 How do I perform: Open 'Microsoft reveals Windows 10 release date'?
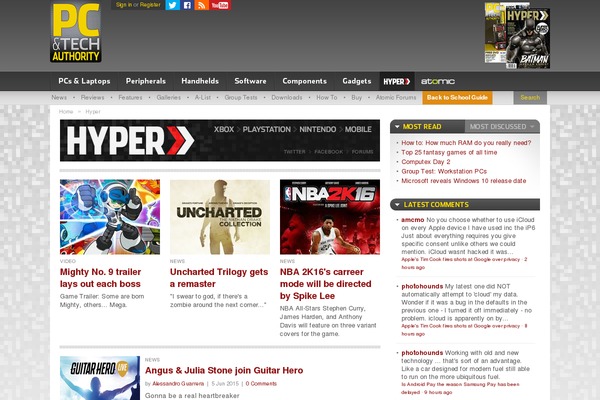point(464,181)
